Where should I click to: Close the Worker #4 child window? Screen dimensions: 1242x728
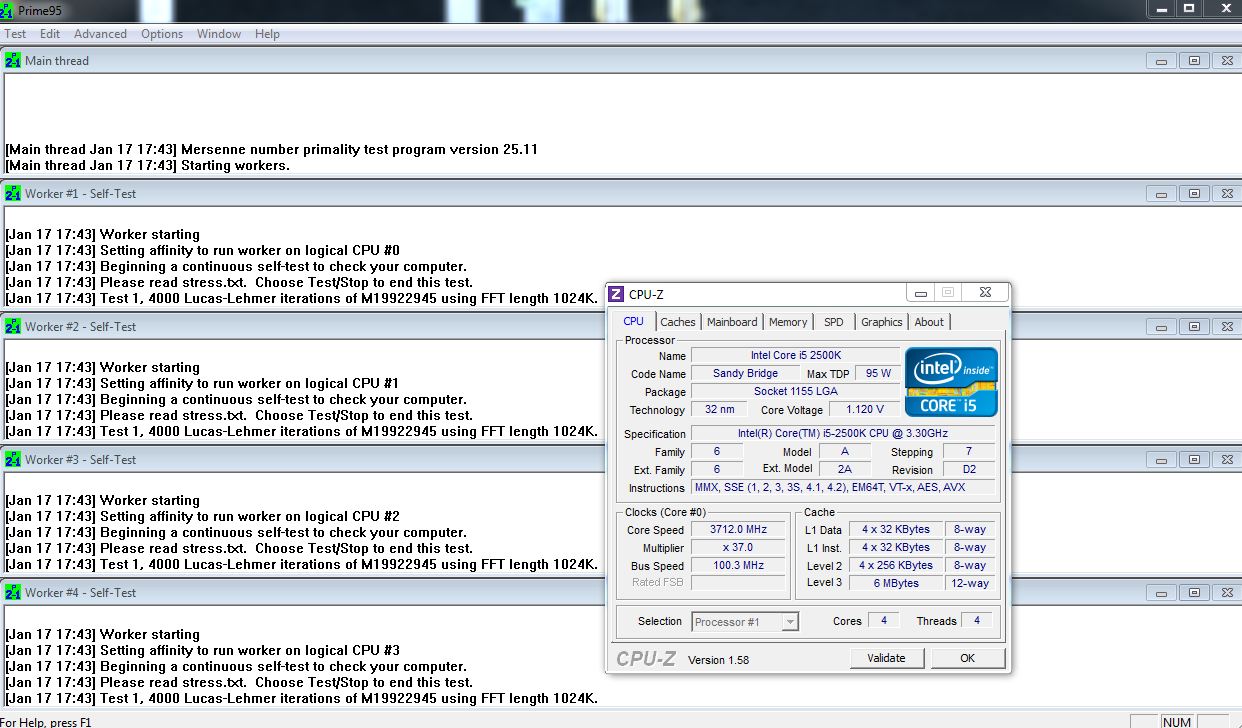pos(1226,593)
